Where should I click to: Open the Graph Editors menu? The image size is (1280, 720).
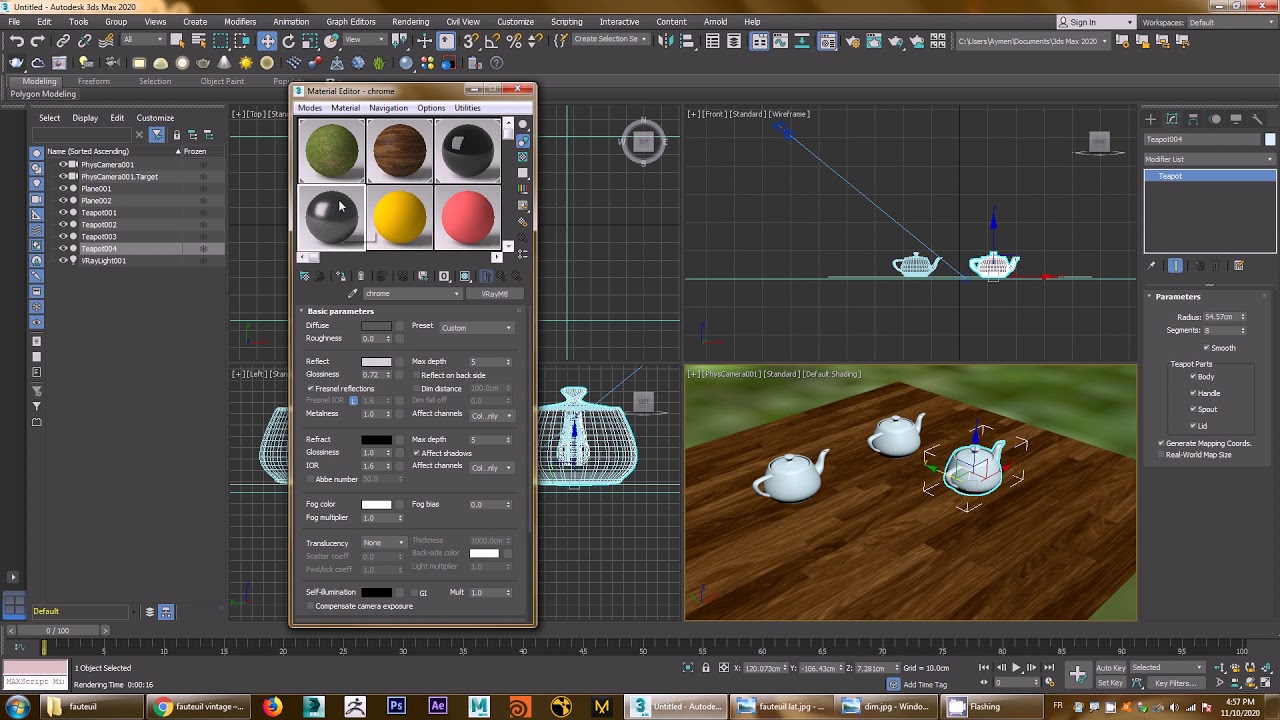coord(351,22)
